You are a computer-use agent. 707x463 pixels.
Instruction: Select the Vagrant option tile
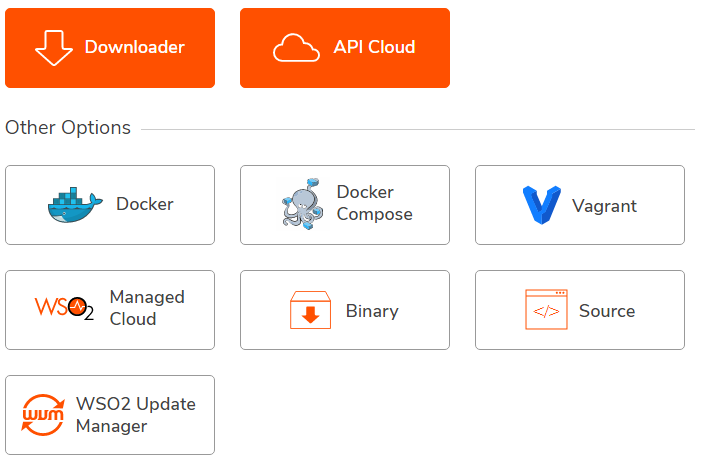tap(580, 205)
